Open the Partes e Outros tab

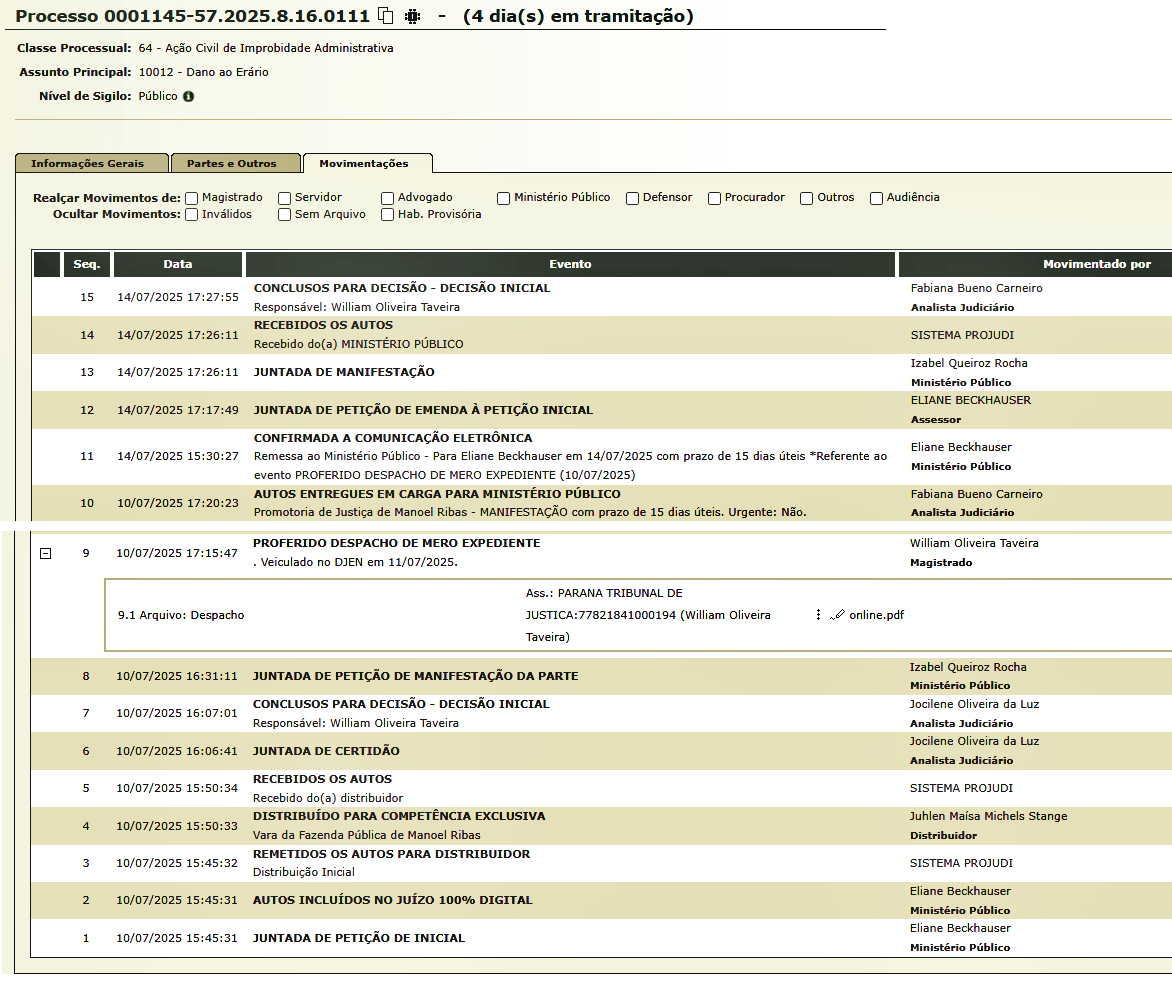click(x=235, y=163)
